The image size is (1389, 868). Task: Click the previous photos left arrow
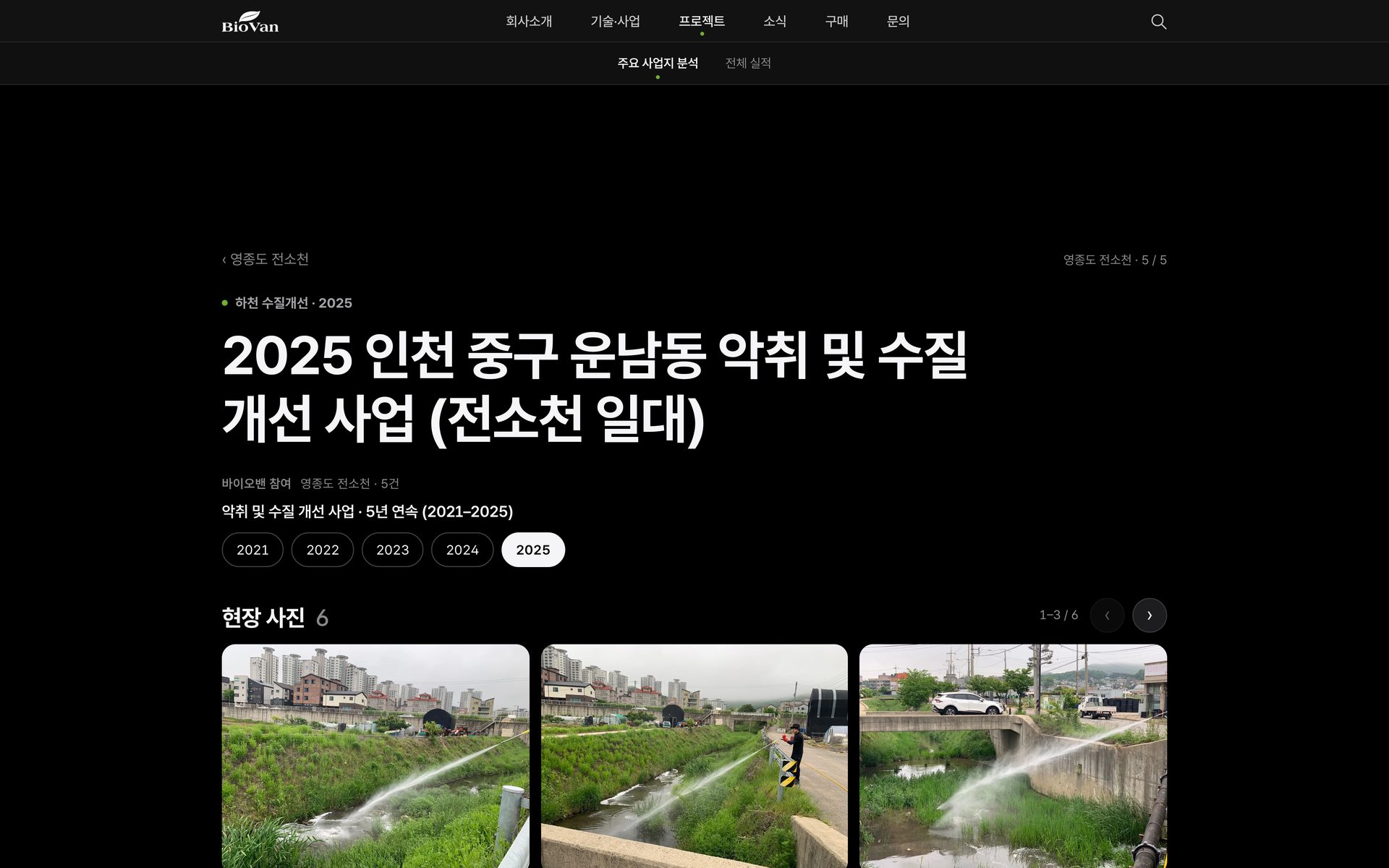tap(1107, 616)
